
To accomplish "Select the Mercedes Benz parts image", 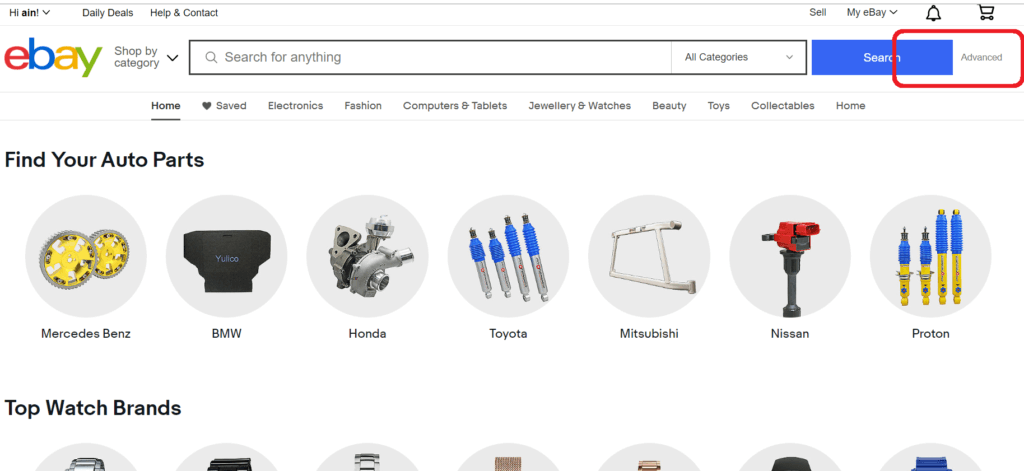I will click(85, 255).
